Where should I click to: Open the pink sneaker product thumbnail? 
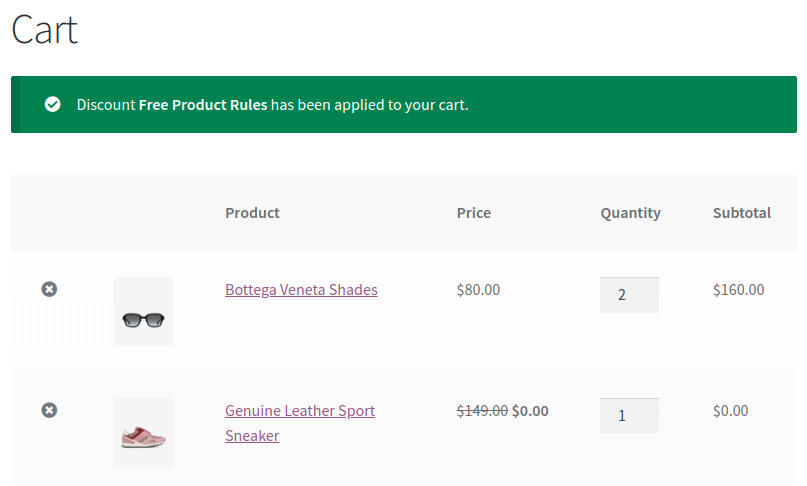click(x=143, y=432)
